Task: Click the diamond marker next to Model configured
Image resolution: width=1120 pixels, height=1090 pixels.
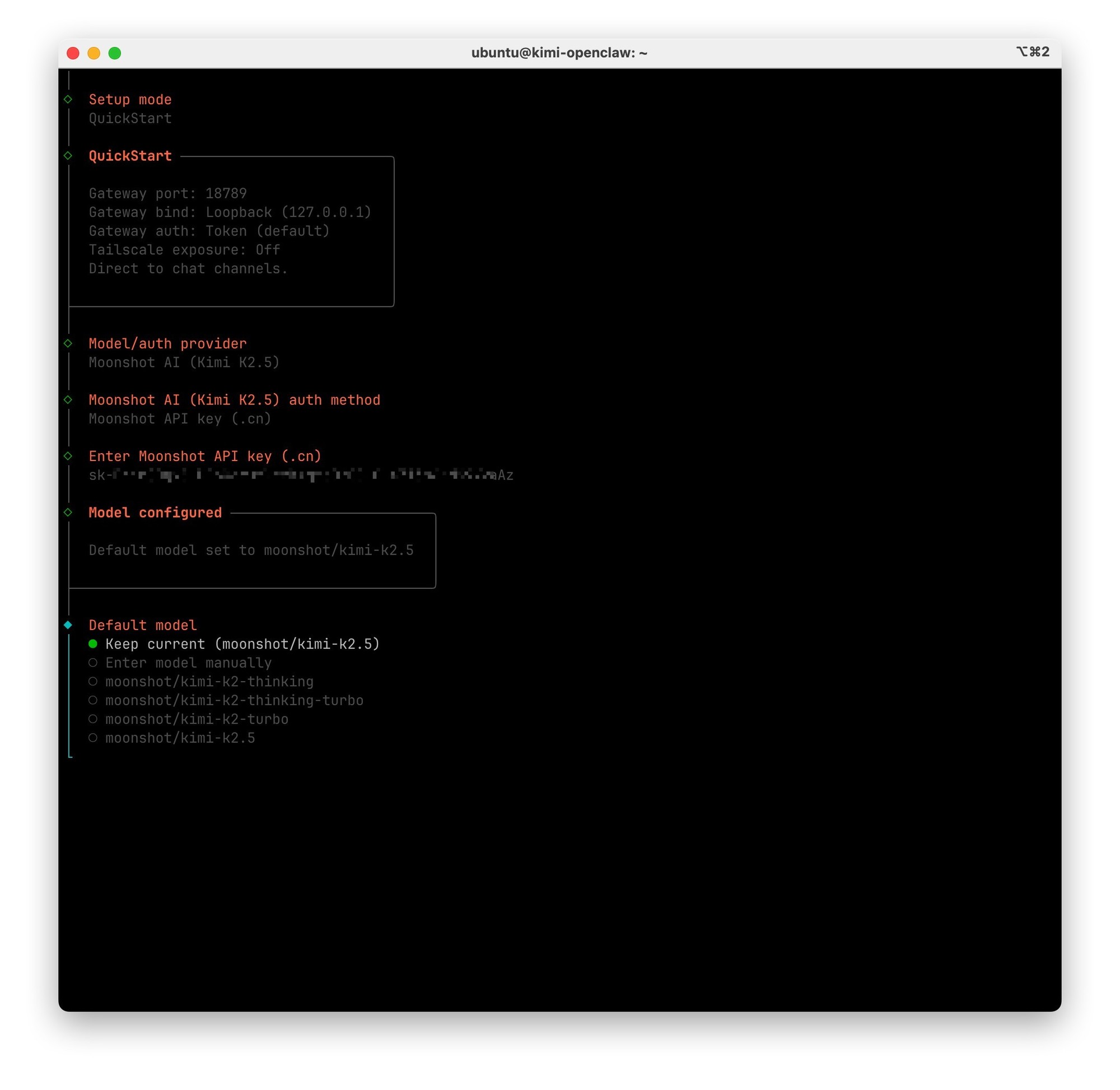Action: (x=68, y=513)
